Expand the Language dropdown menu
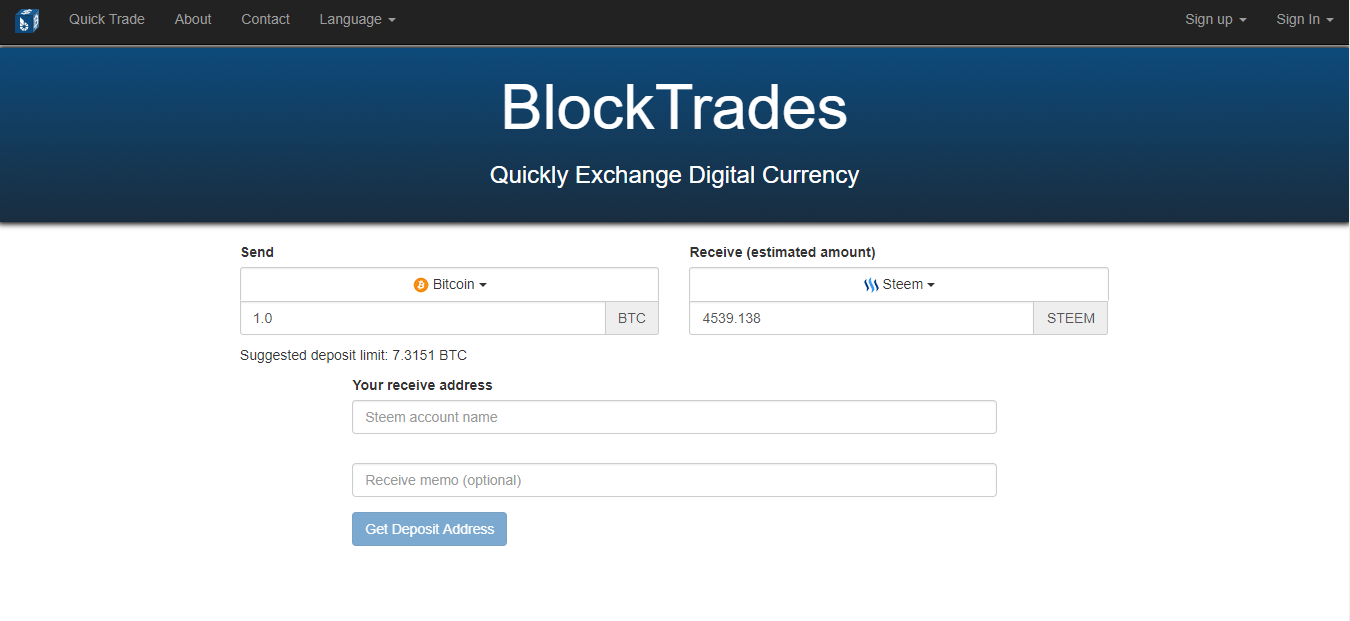 click(357, 19)
